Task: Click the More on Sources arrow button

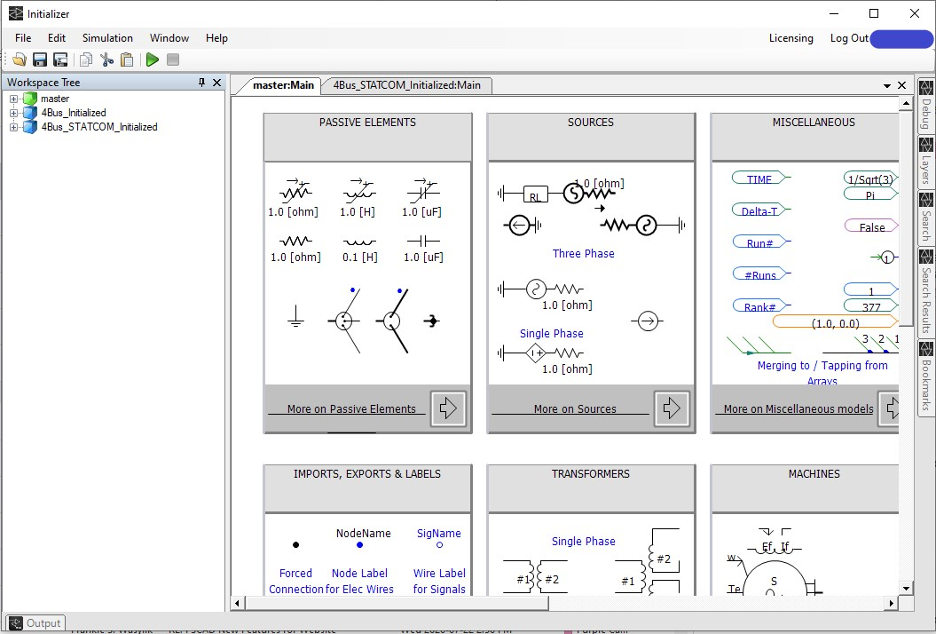Action: coord(672,408)
